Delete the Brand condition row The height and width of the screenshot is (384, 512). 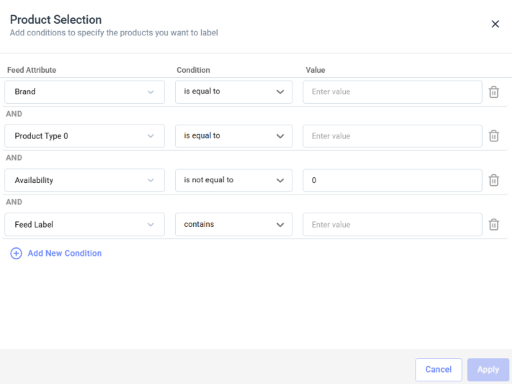494,92
